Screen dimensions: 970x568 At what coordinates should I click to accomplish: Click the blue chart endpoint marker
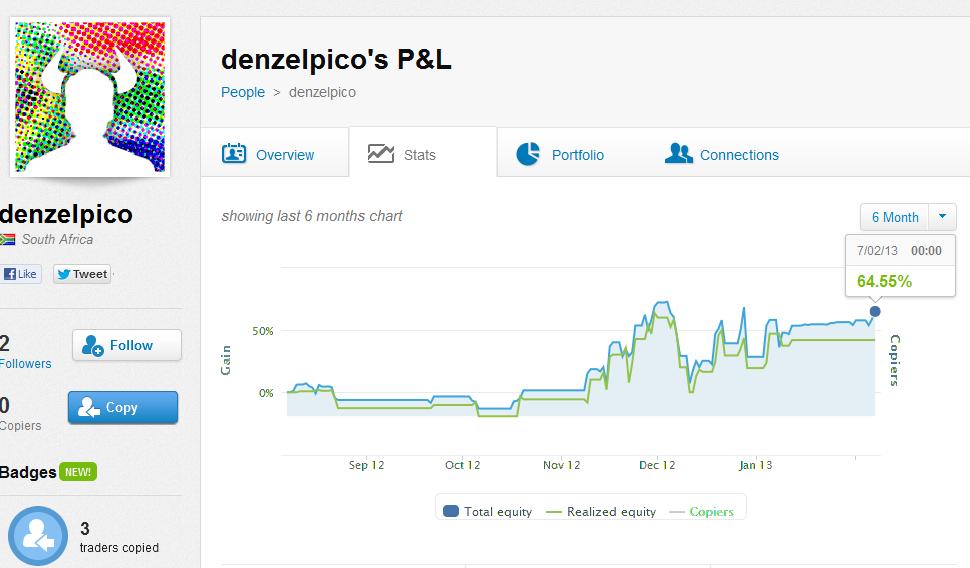[x=875, y=312]
